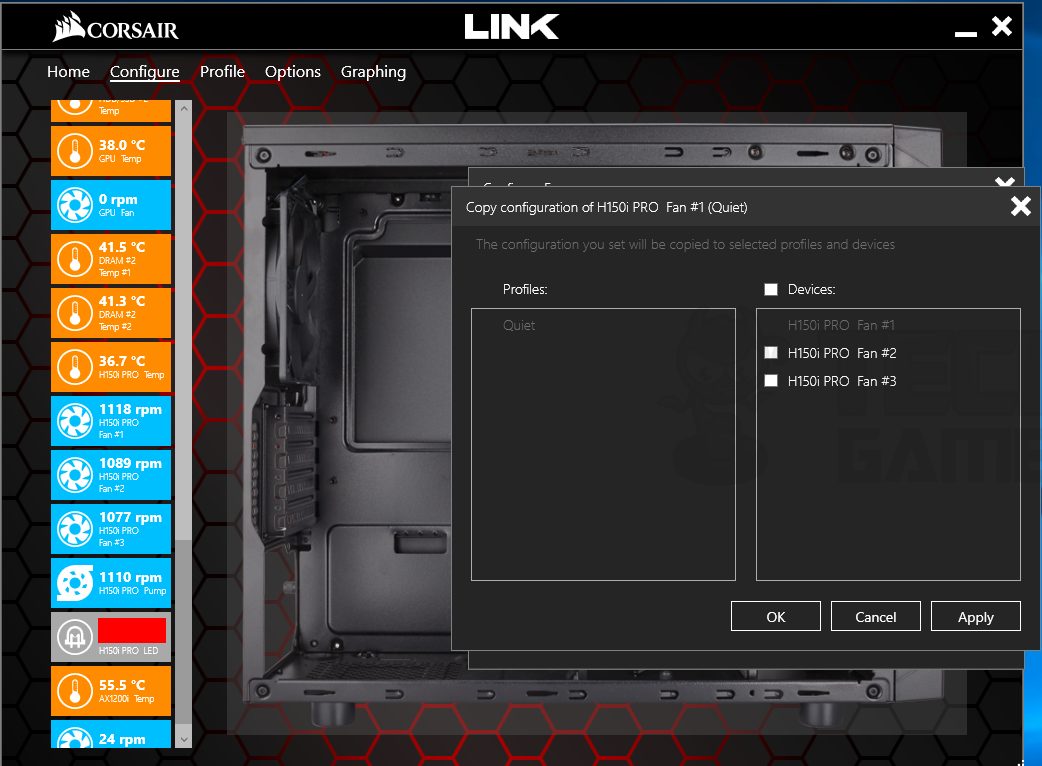The image size is (1042, 766).
Task: Click the Corsair logo in the header
Action: tap(116, 27)
